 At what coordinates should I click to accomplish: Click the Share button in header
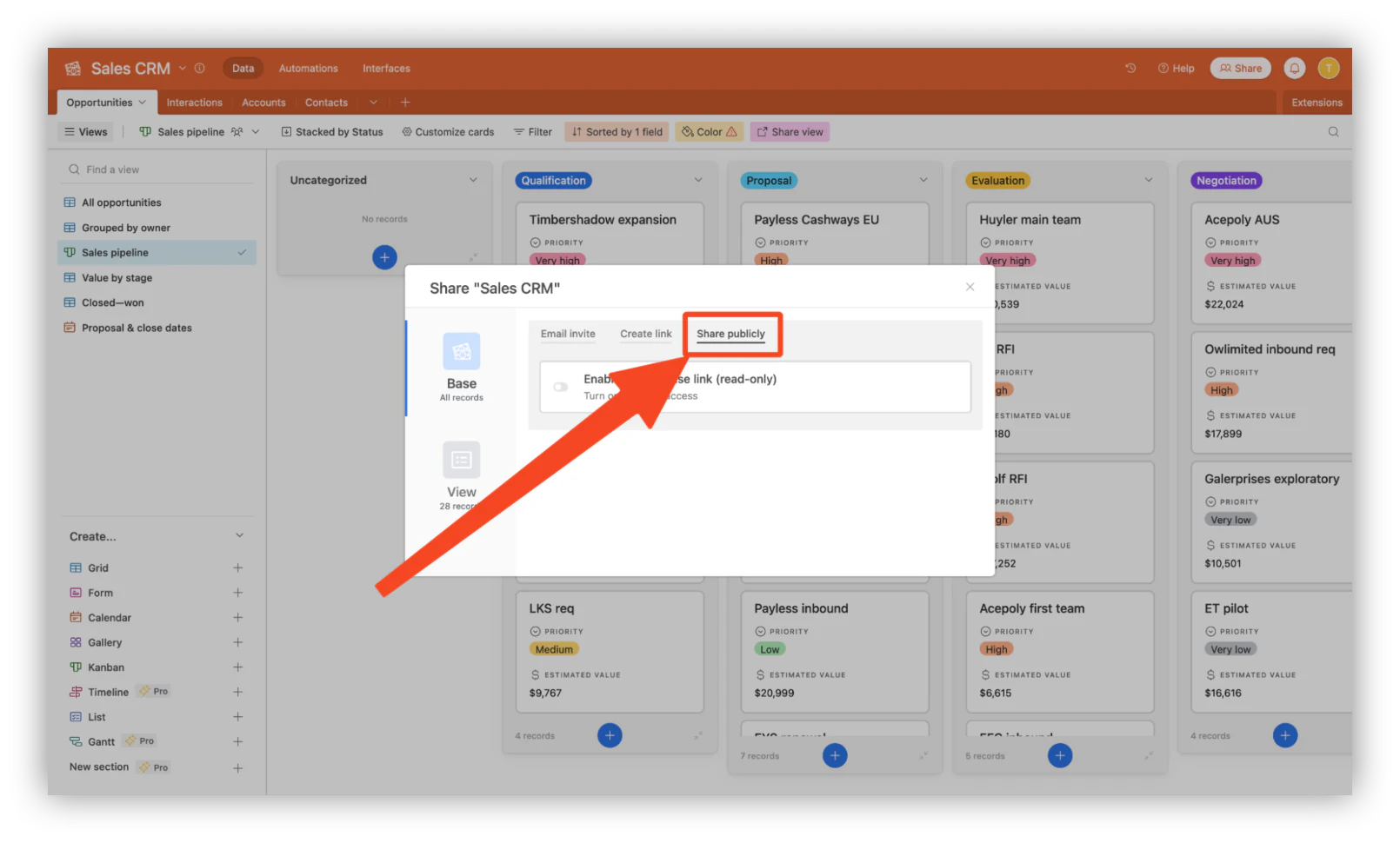click(1241, 68)
